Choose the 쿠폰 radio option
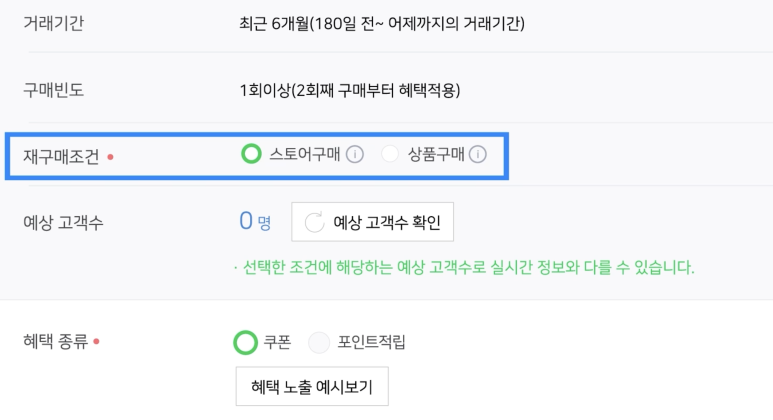The height and width of the screenshot is (420, 773). tap(245, 342)
